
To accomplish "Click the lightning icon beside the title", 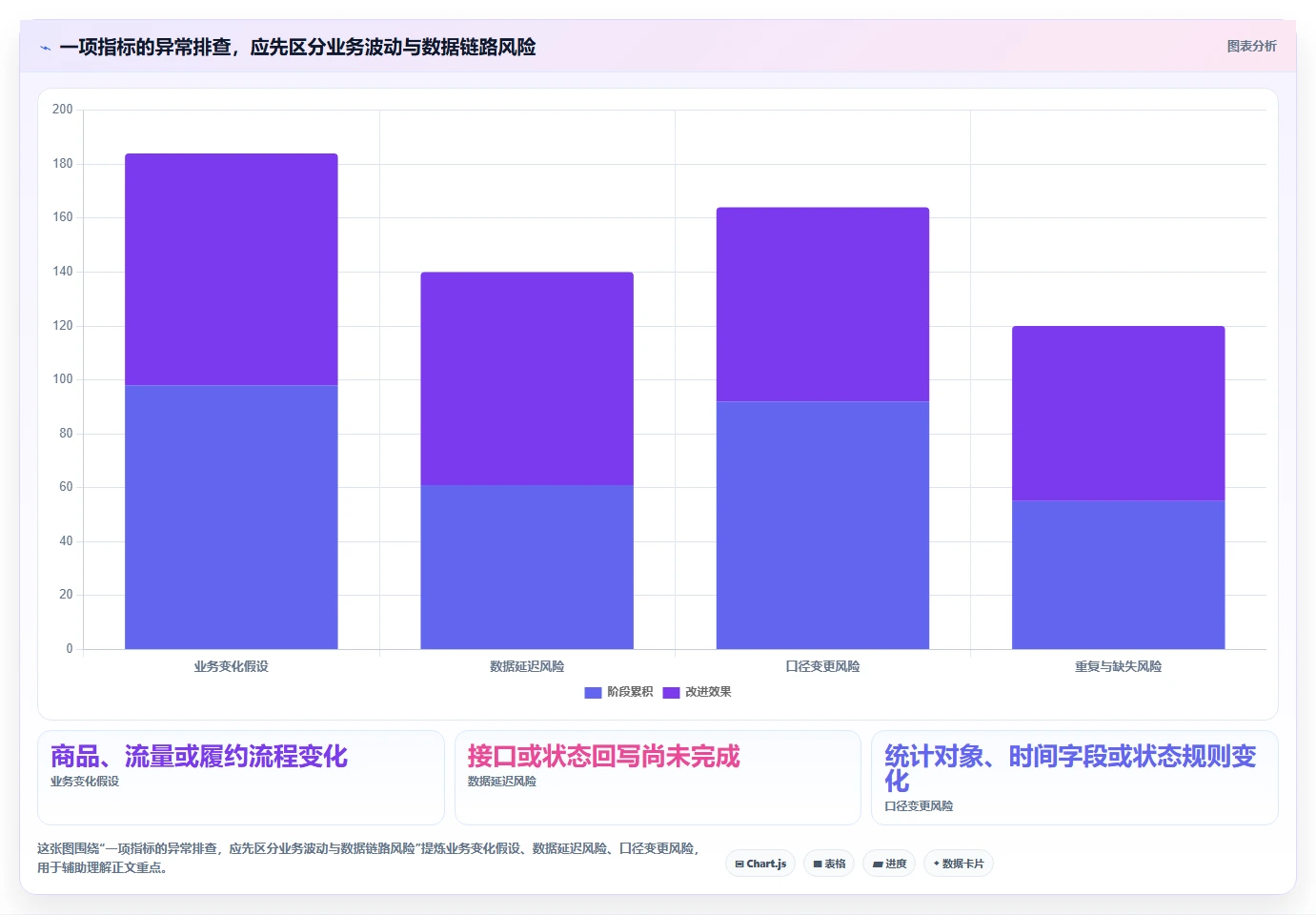I will point(45,48).
